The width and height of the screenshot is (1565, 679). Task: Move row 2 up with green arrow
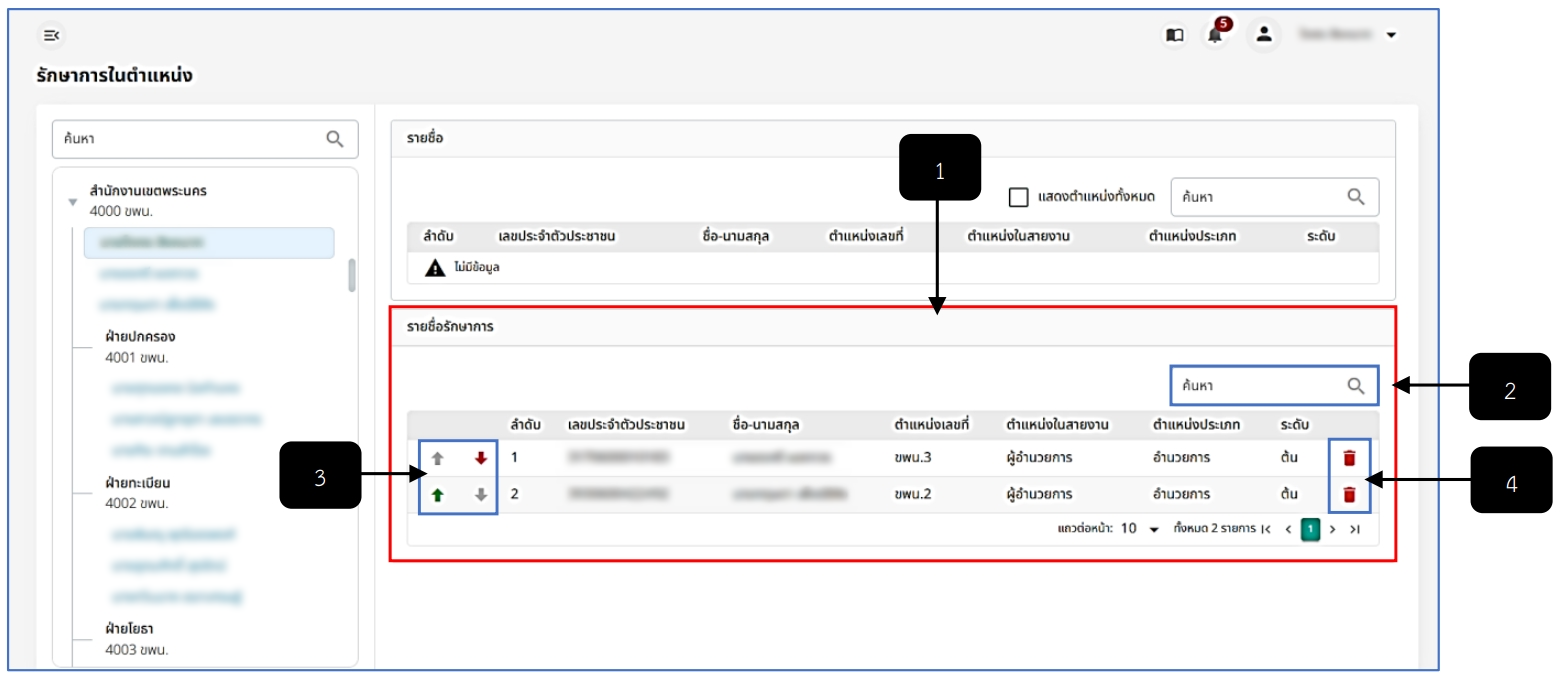(436, 494)
